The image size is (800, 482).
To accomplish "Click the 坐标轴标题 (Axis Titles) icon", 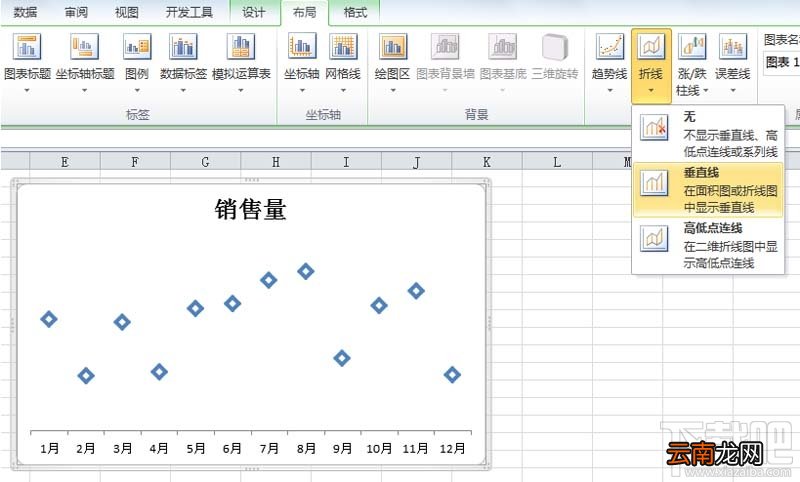I will (84, 46).
